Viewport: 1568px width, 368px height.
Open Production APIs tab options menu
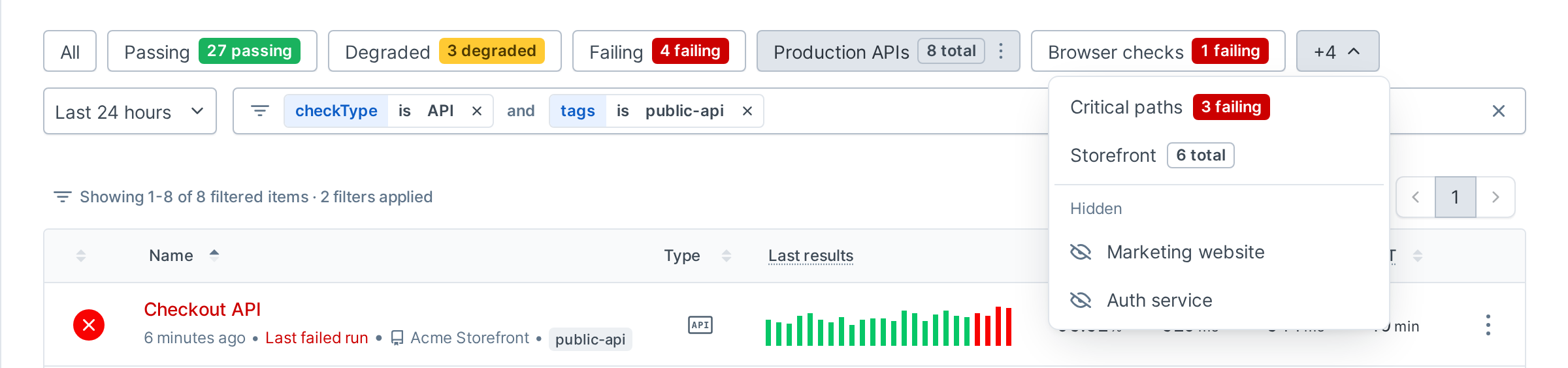point(1001,52)
